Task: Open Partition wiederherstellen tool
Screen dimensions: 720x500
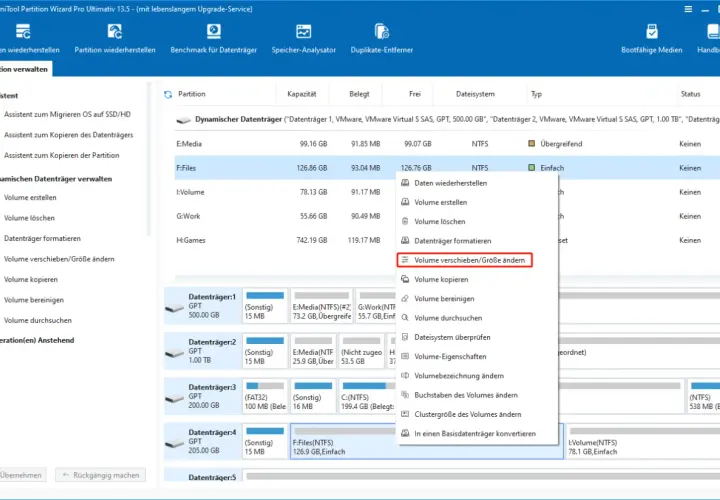Action: (x=115, y=39)
